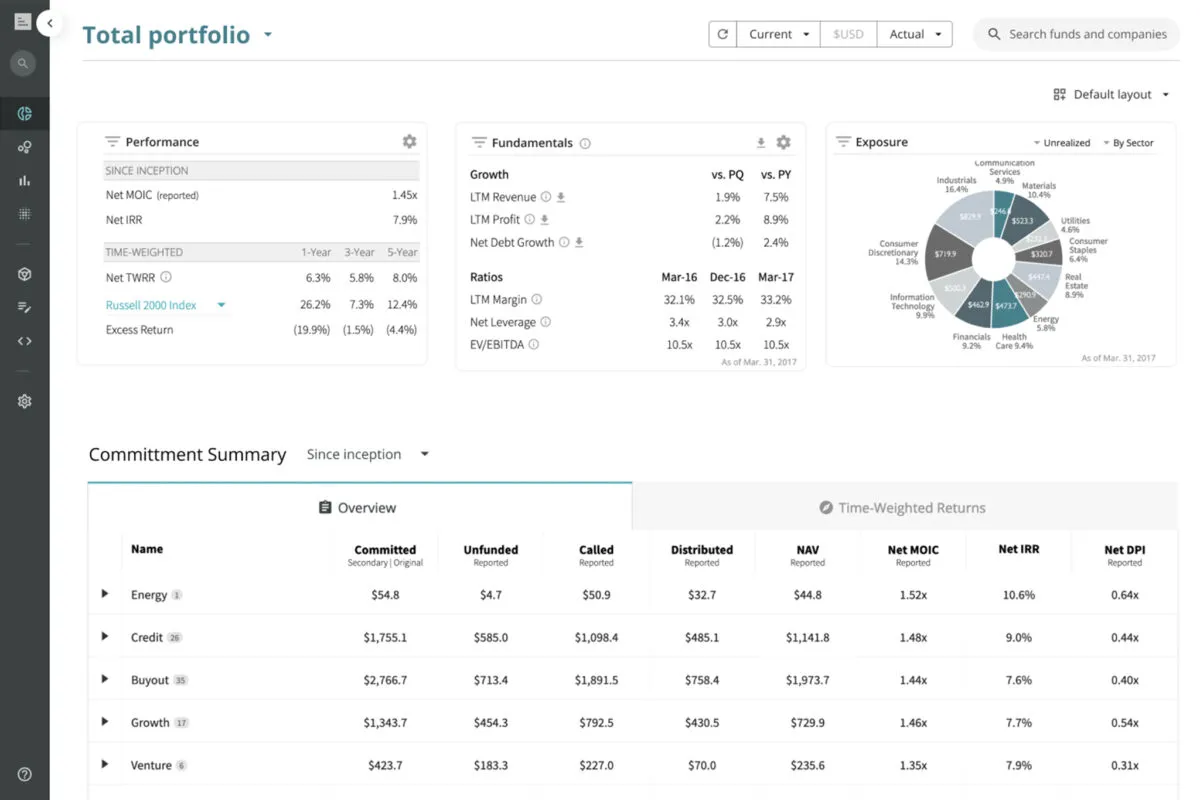Viewport: 1200px width, 800px height.
Task: Download Fundamentals data via the download icon
Action: (760, 142)
